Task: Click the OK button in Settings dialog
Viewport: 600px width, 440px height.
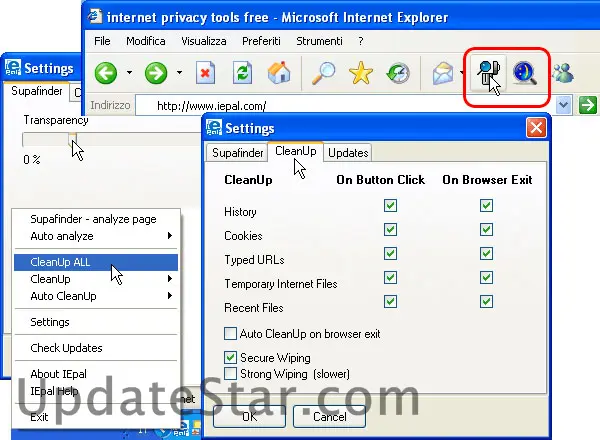Action: (x=249, y=416)
